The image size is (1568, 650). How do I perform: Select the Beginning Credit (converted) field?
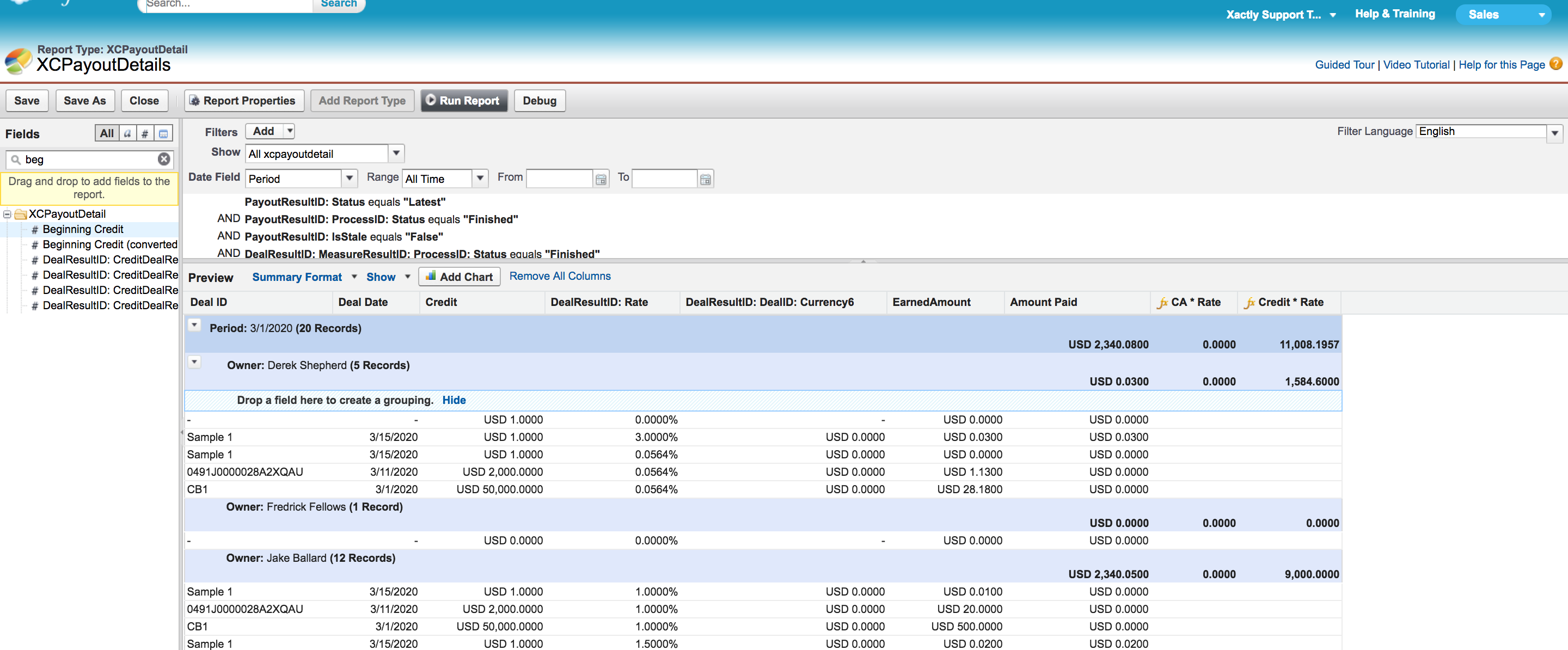[x=109, y=244]
